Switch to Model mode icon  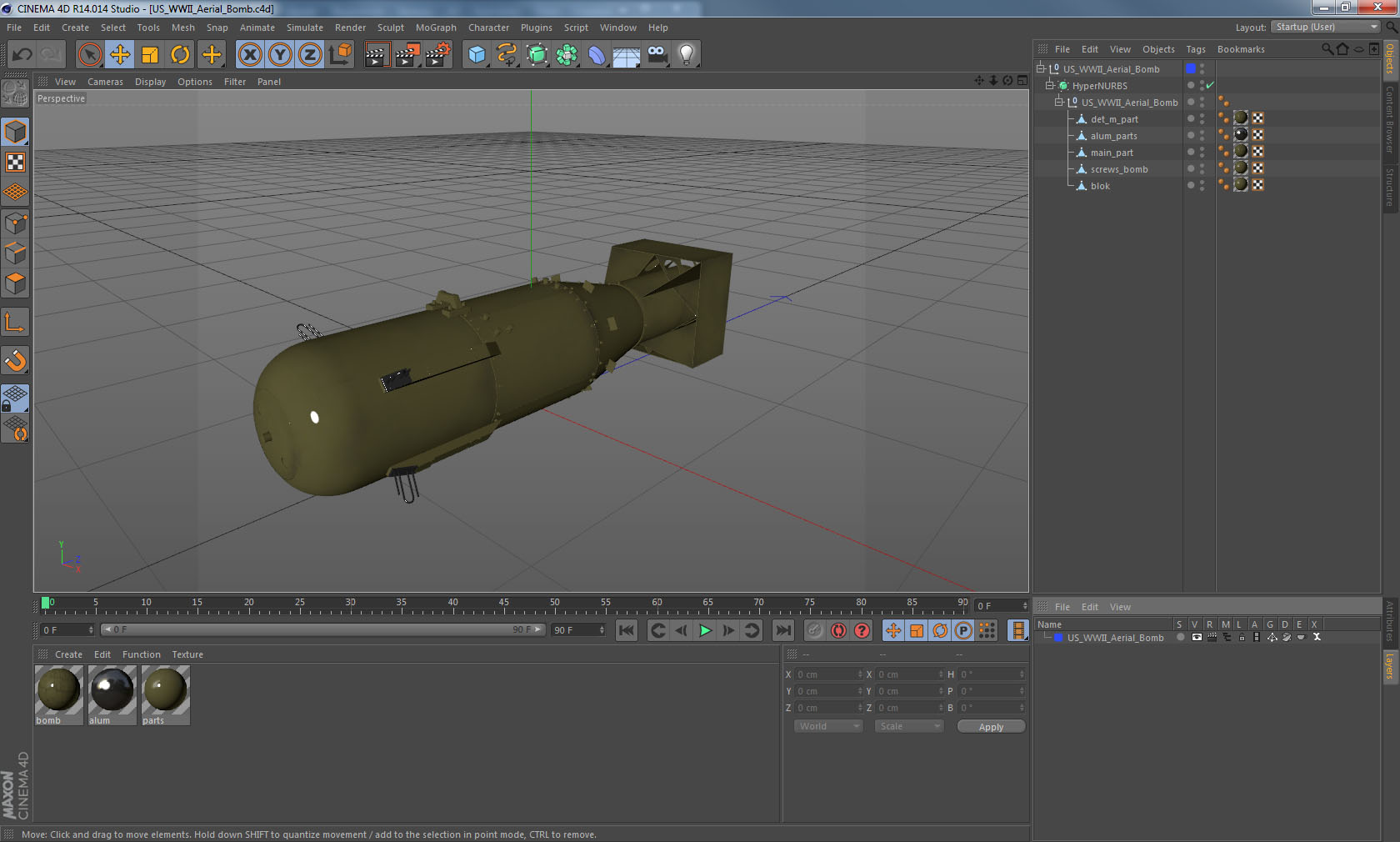[x=15, y=132]
